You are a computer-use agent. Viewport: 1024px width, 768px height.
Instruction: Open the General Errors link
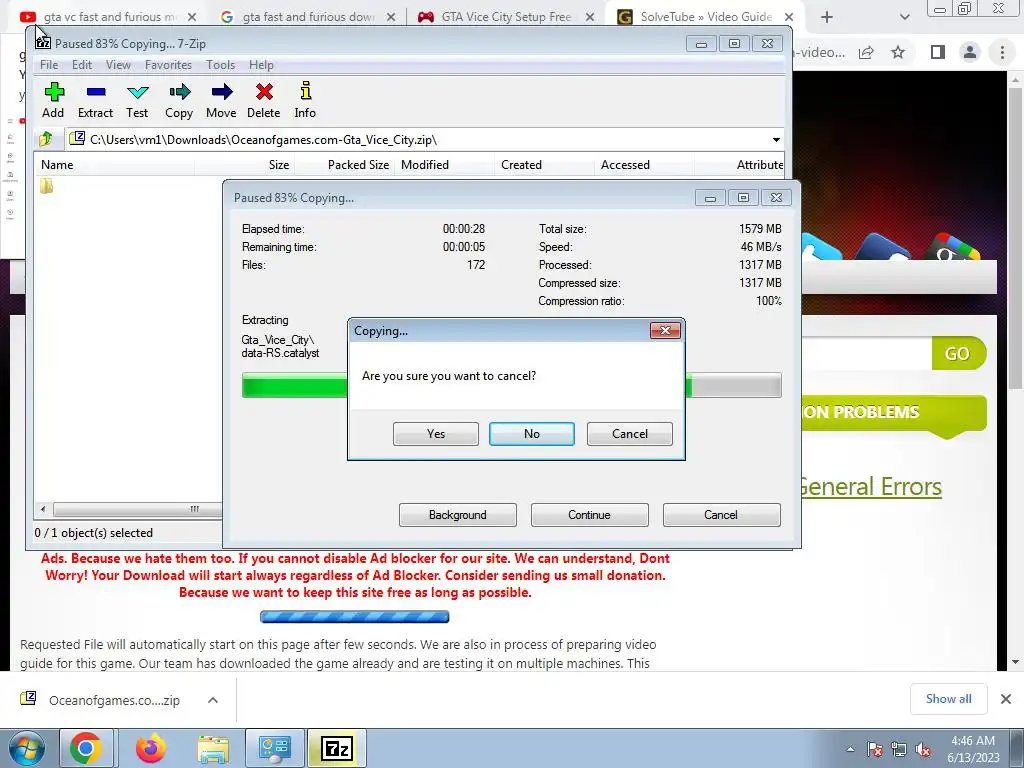coord(869,487)
